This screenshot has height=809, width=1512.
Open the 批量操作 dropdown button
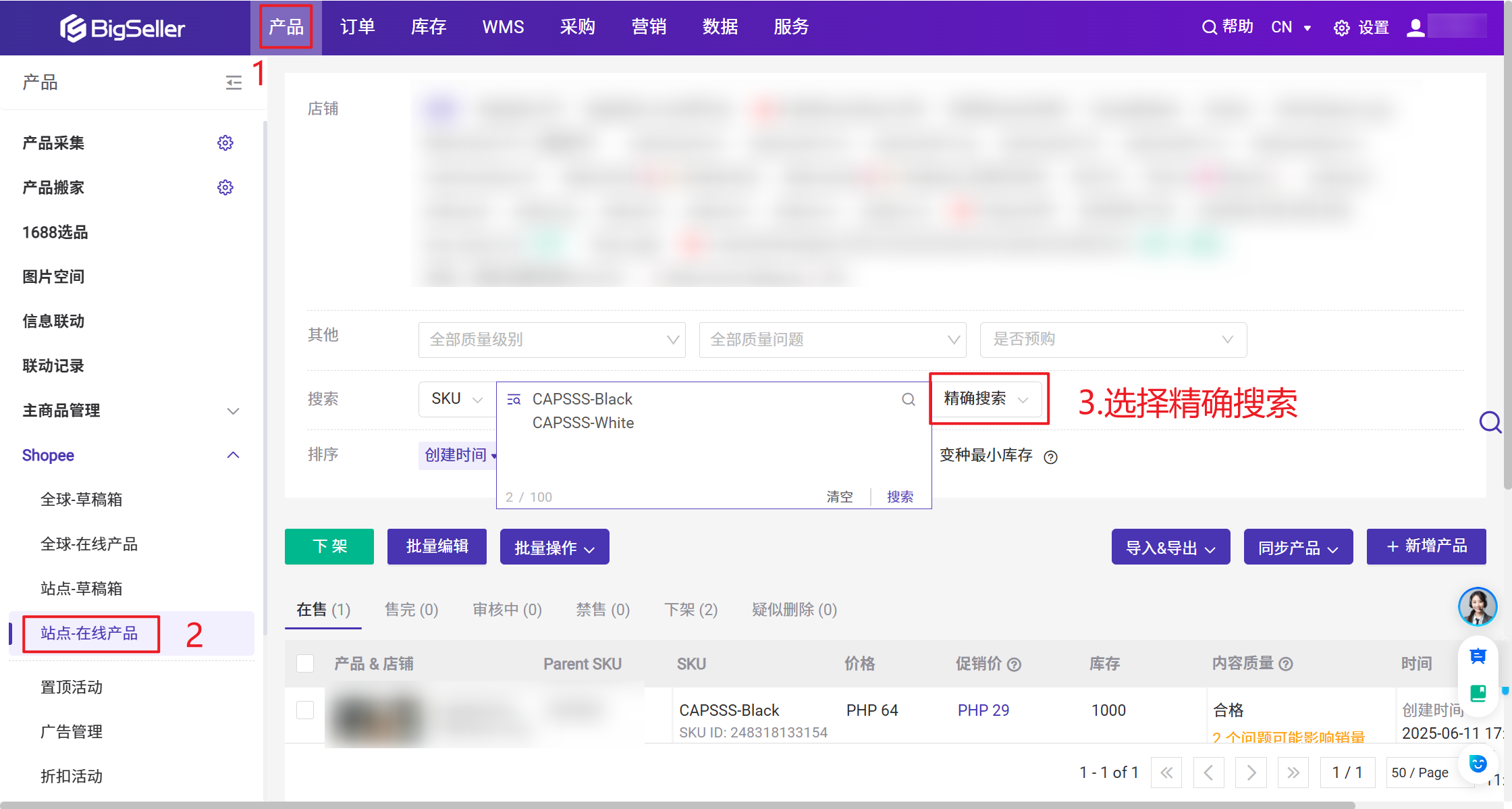tap(554, 547)
